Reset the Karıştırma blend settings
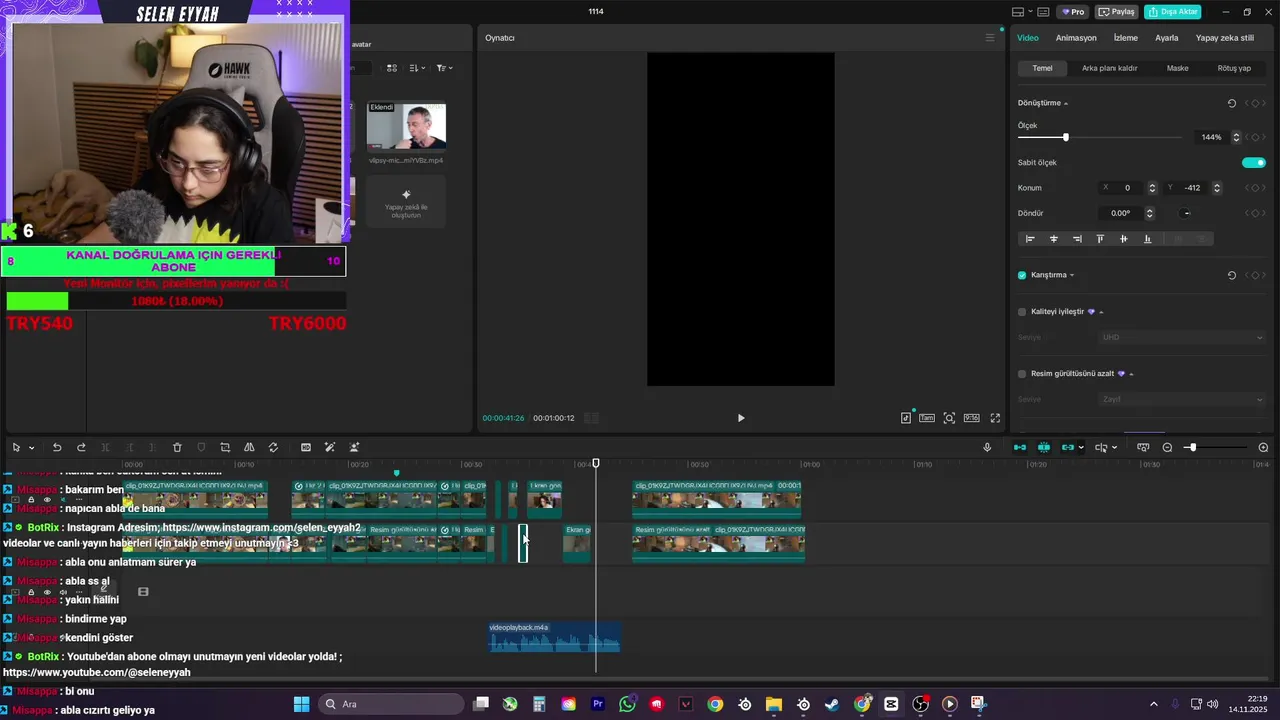Screen dimensions: 1280x720 click(1232, 275)
